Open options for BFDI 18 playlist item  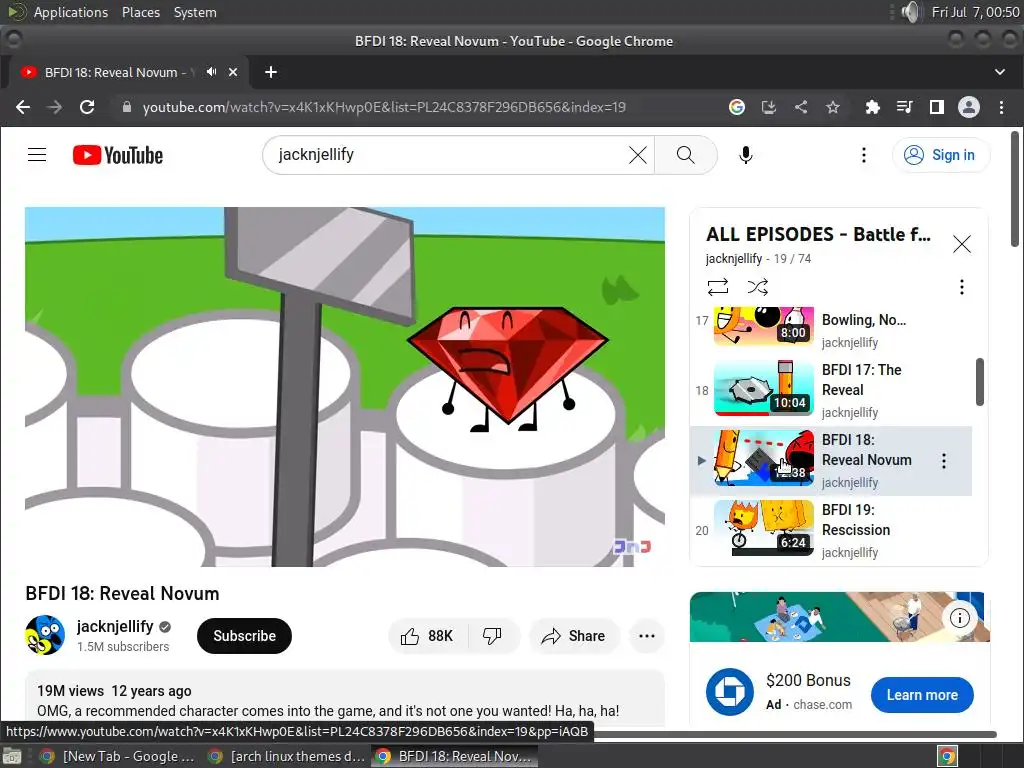pos(944,461)
